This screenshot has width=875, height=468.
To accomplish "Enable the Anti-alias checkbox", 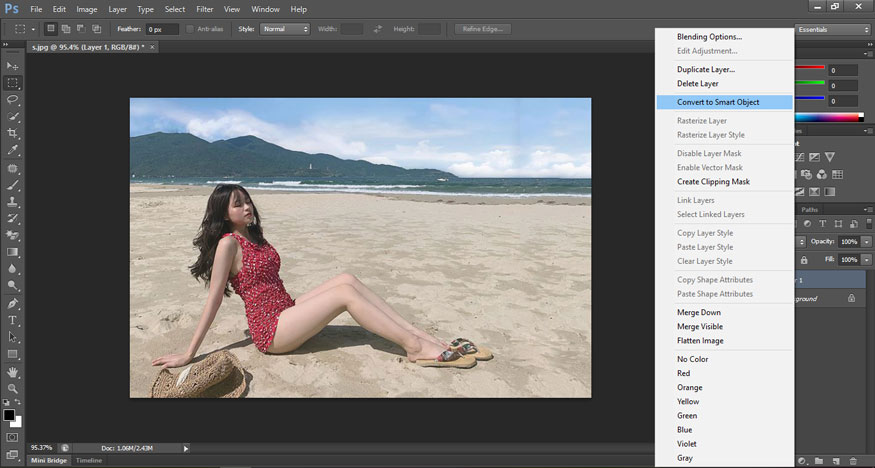I will pos(191,29).
